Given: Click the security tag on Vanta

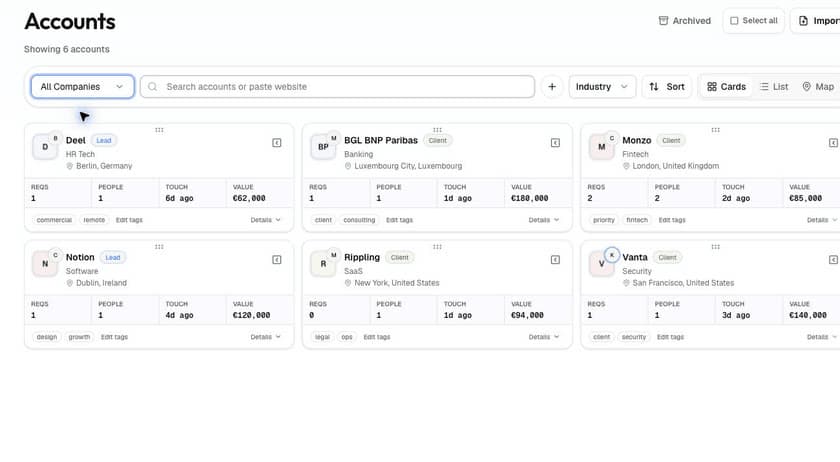Looking at the screenshot, I should [x=634, y=337].
